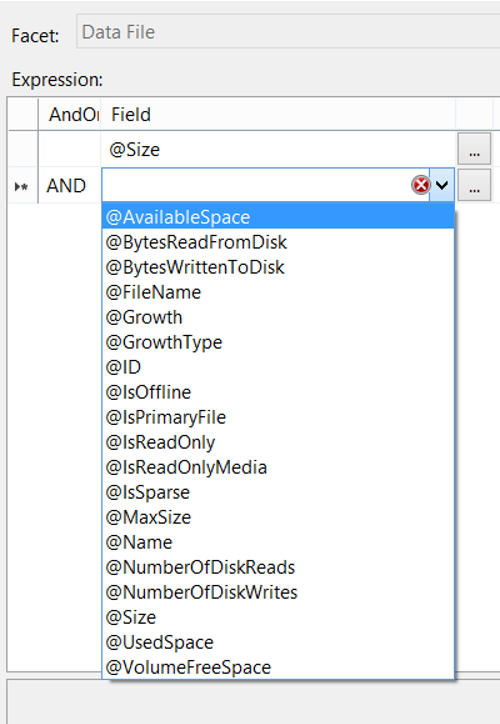Select @MaxSize from the dropdown
This screenshot has height=724, width=500.
pyautogui.click(x=278, y=517)
